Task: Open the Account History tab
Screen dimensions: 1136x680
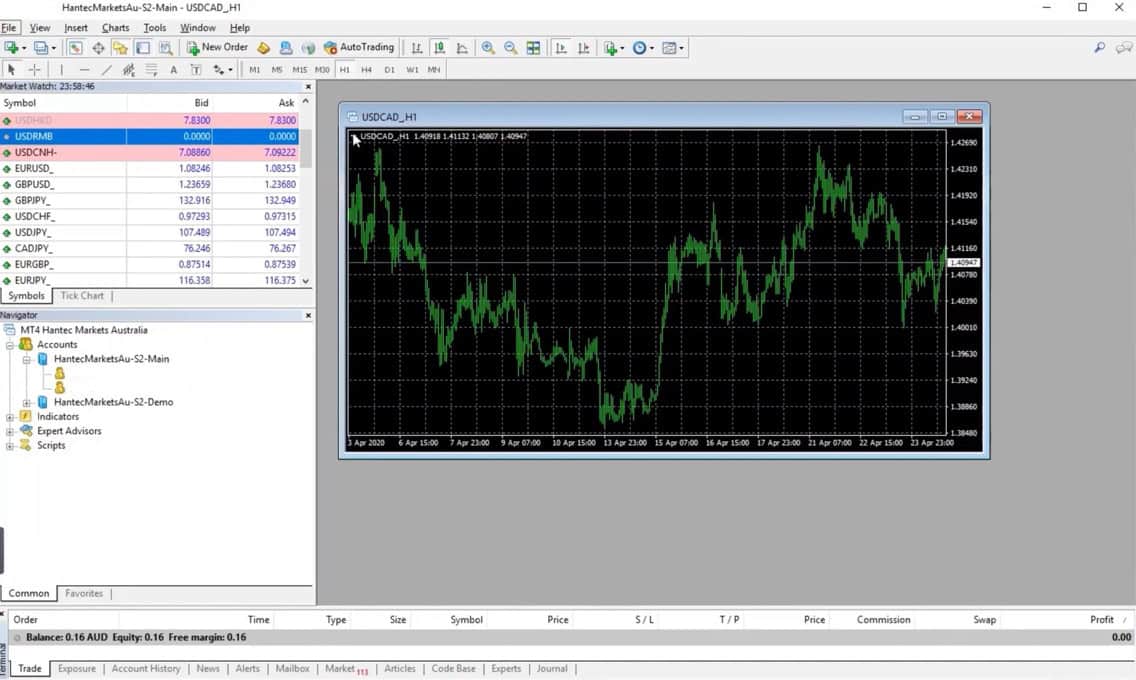Action: tap(145, 668)
